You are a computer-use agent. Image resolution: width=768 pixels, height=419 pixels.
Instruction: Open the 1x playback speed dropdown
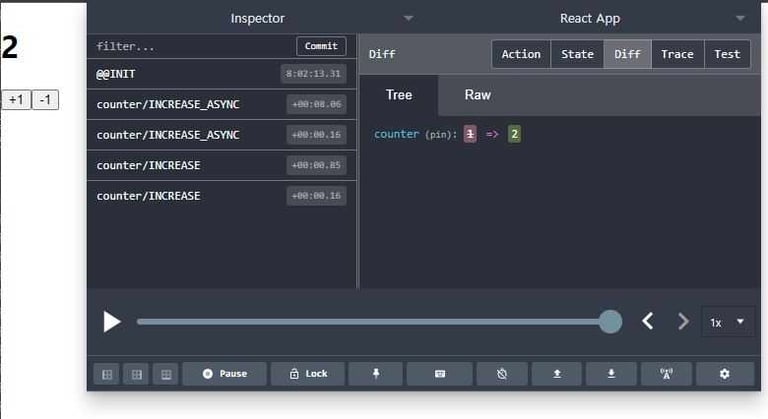pos(728,322)
